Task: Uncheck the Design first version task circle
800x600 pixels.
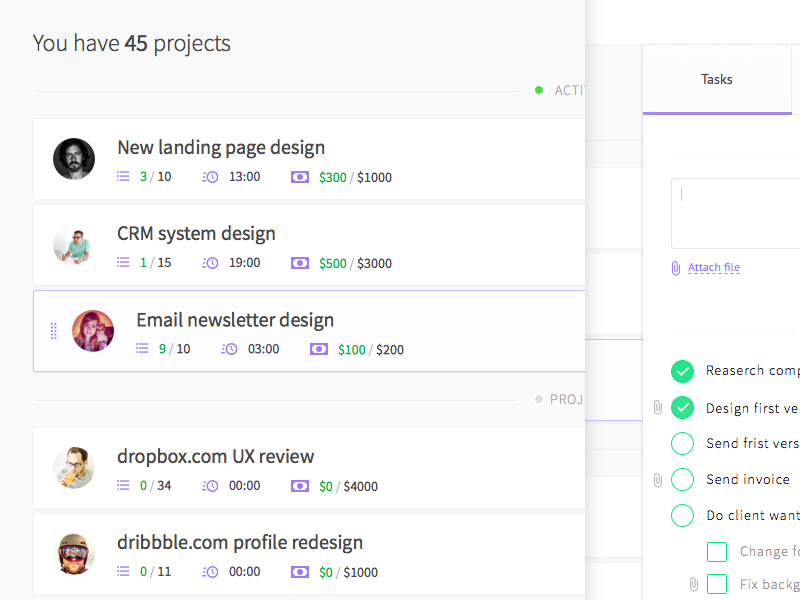Action: (x=682, y=408)
